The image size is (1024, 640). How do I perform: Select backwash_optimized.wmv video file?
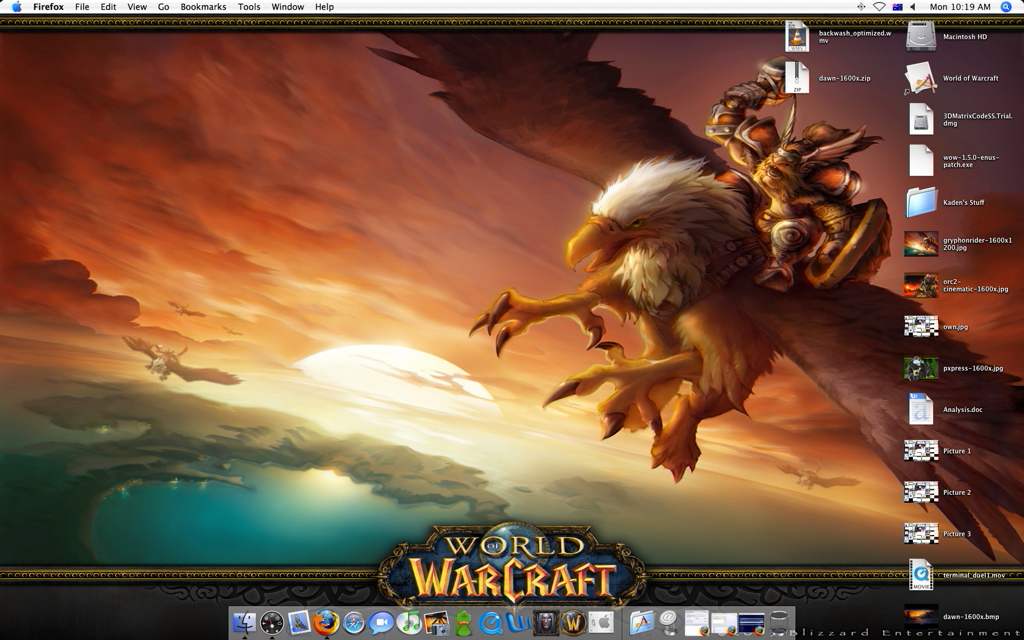coord(797,36)
